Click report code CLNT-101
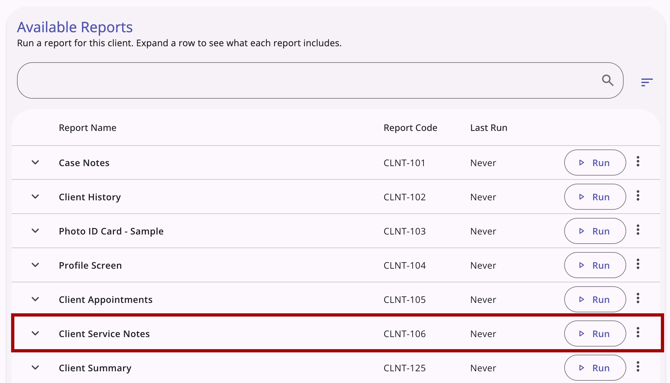This screenshot has width=670, height=383. pyautogui.click(x=404, y=163)
